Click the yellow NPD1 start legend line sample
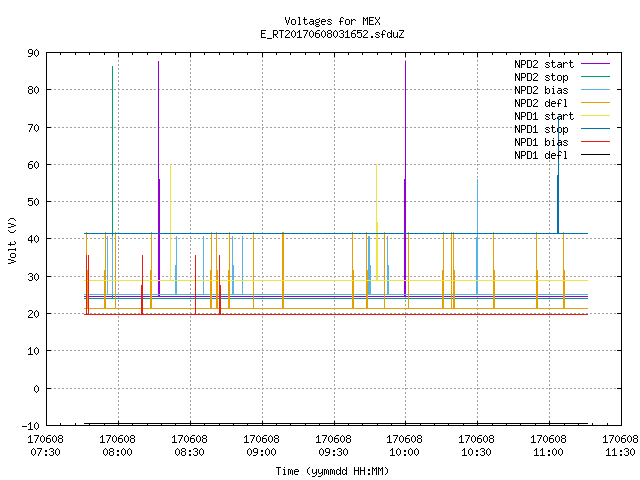Image resolution: width=640 pixels, height=480 pixels. [x=596, y=116]
